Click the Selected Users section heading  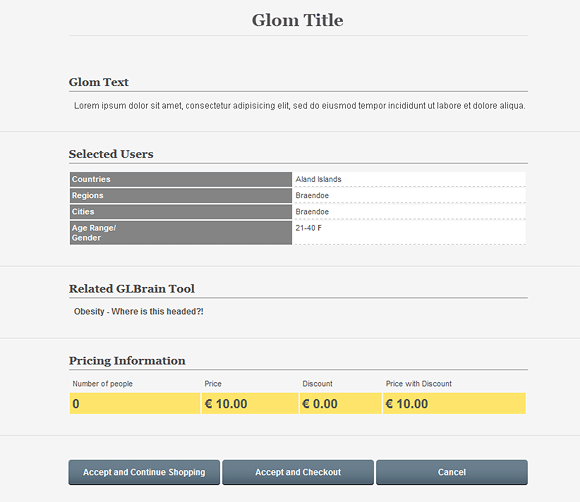coord(111,154)
